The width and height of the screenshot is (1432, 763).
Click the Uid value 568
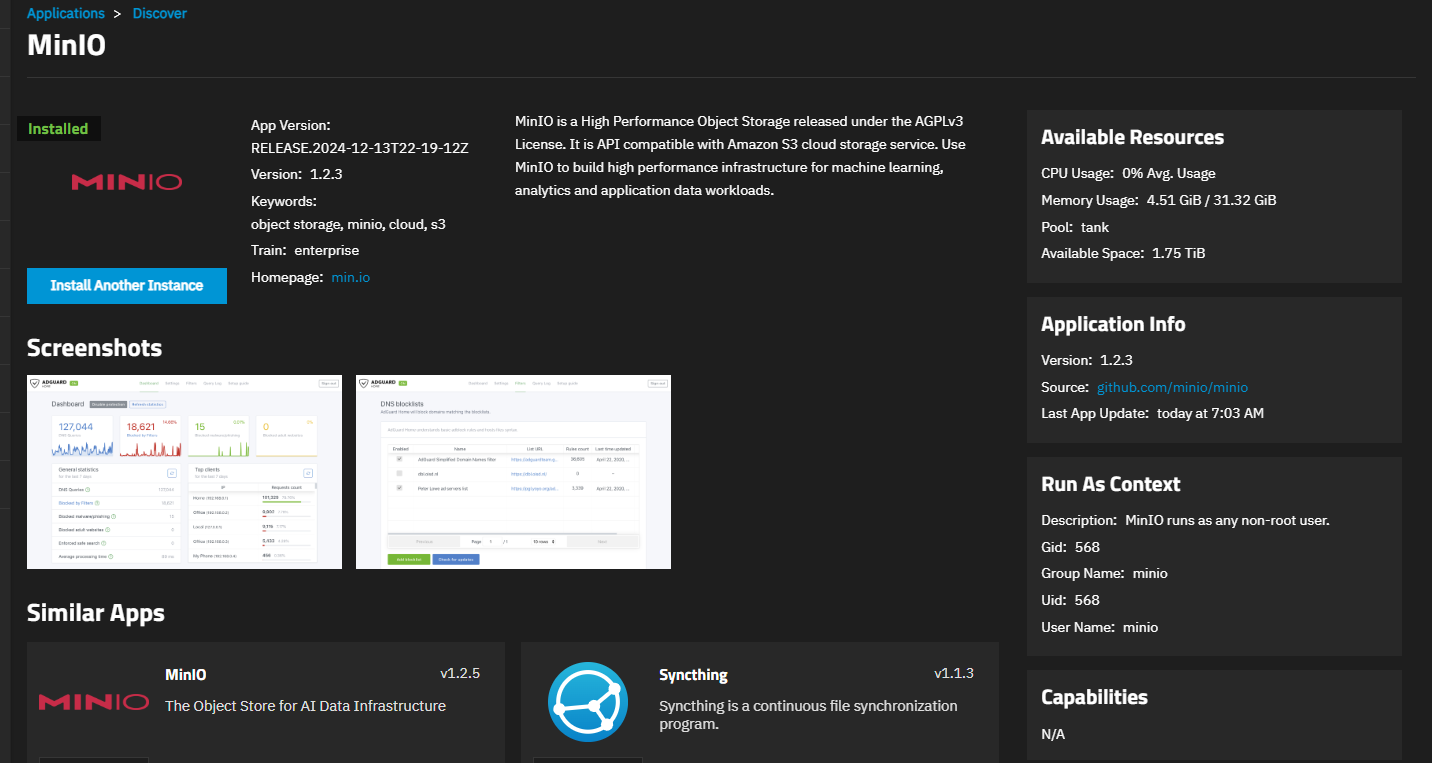click(1087, 600)
